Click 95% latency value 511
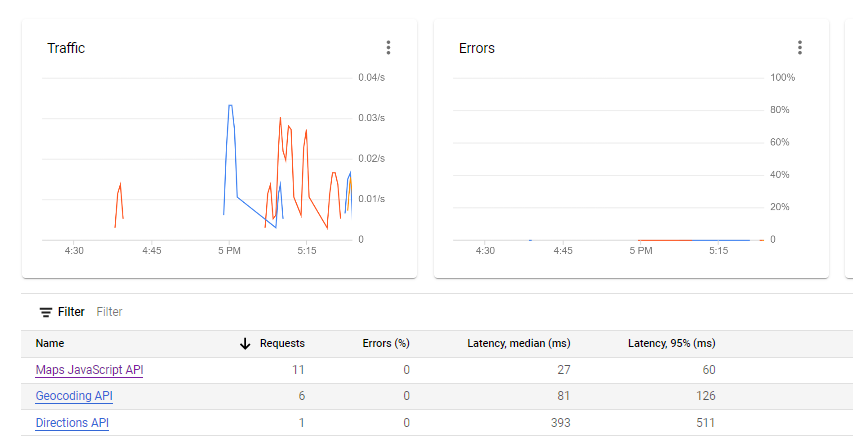This screenshot has width=853, height=438. pos(706,423)
